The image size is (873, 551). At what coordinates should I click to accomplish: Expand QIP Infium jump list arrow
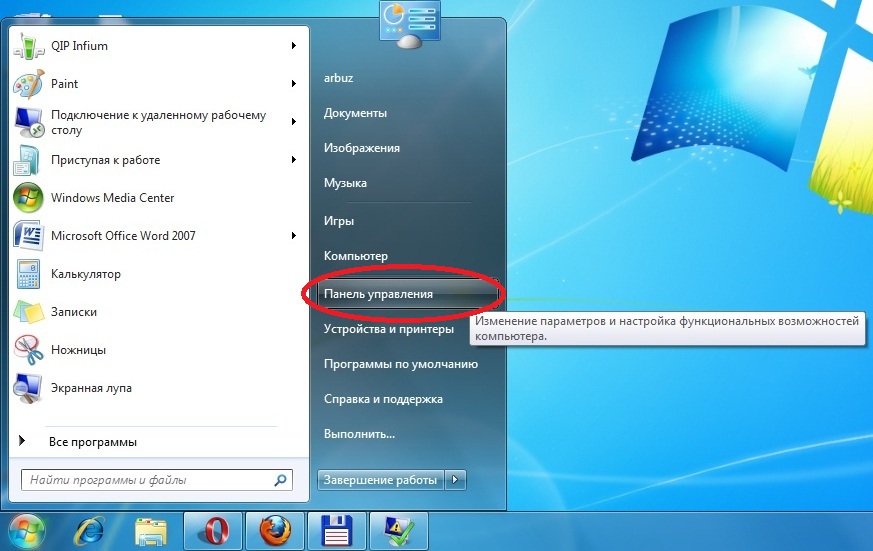pos(293,46)
